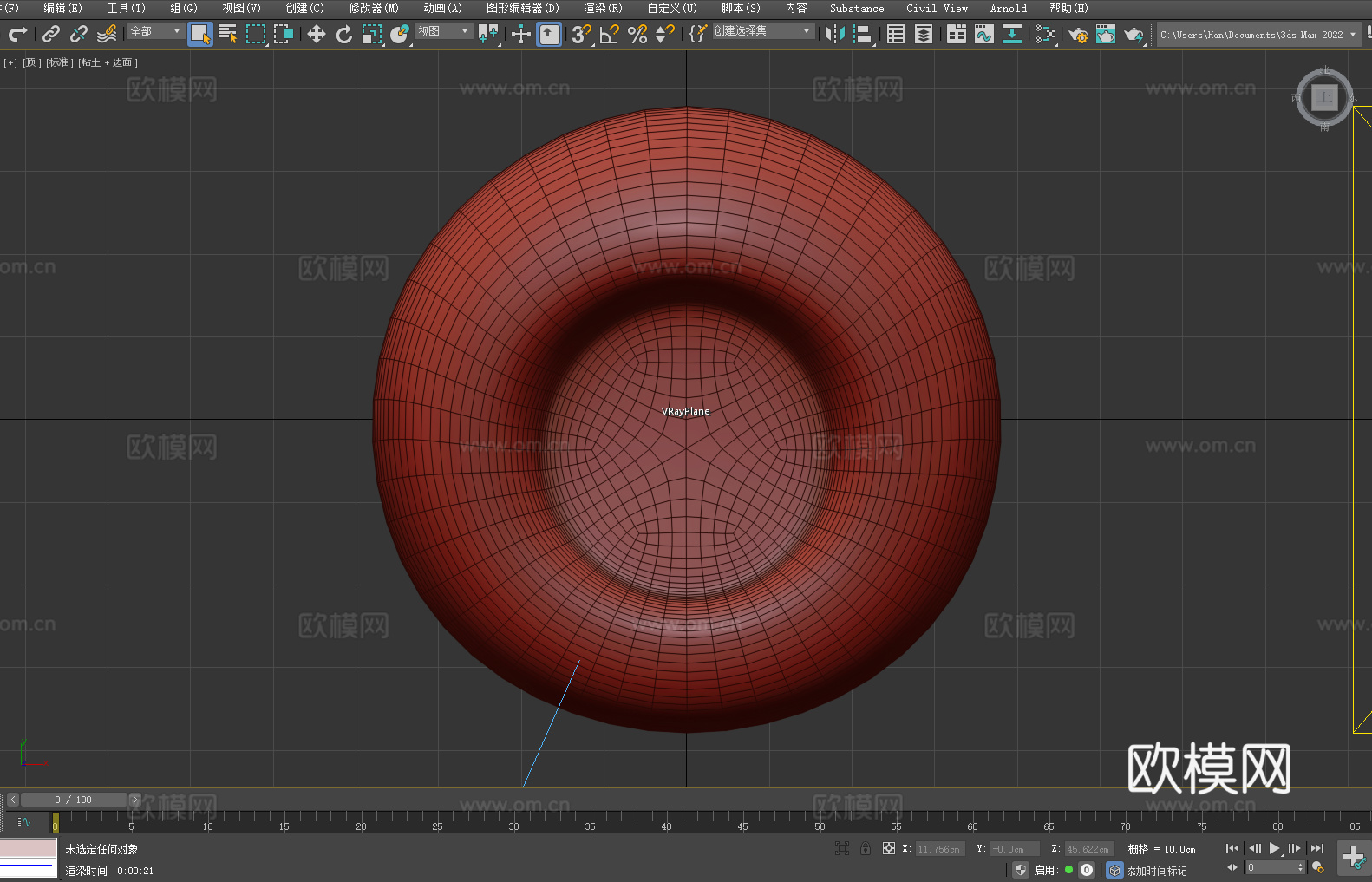Toggle the Layer Explorer icon
Image resolution: width=1372 pixels, height=882 pixels.
924,34
